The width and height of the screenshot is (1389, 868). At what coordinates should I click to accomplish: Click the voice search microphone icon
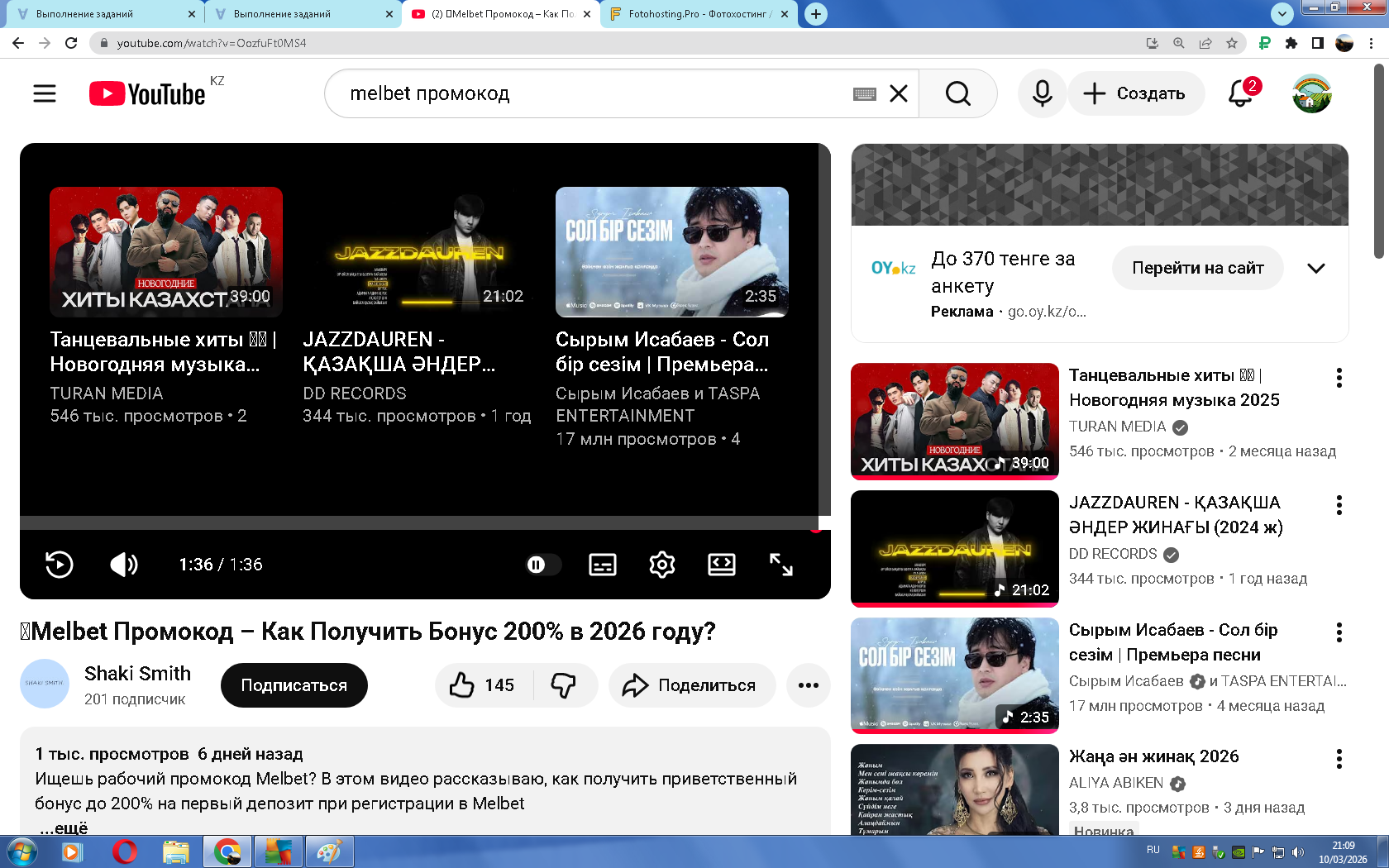click(1042, 93)
